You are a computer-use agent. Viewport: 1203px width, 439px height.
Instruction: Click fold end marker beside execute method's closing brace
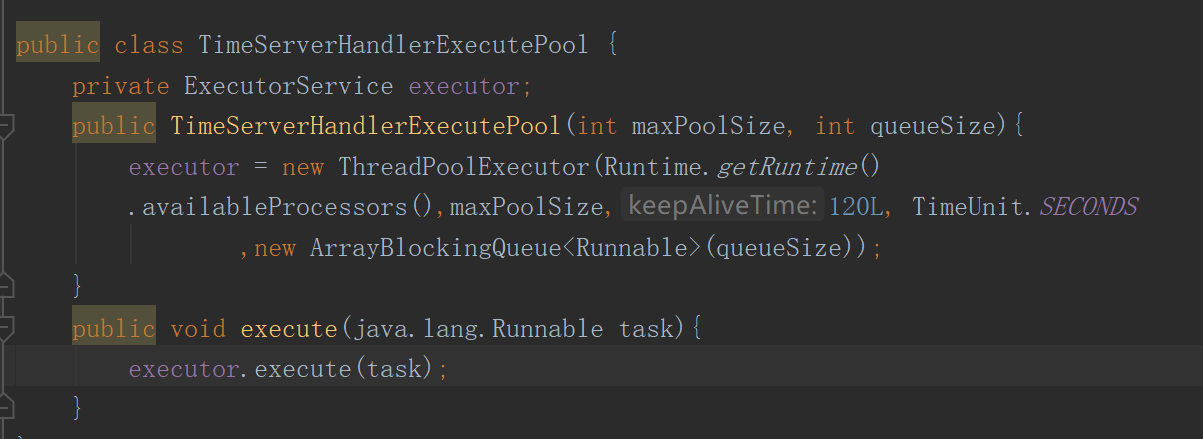click(x=6, y=407)
